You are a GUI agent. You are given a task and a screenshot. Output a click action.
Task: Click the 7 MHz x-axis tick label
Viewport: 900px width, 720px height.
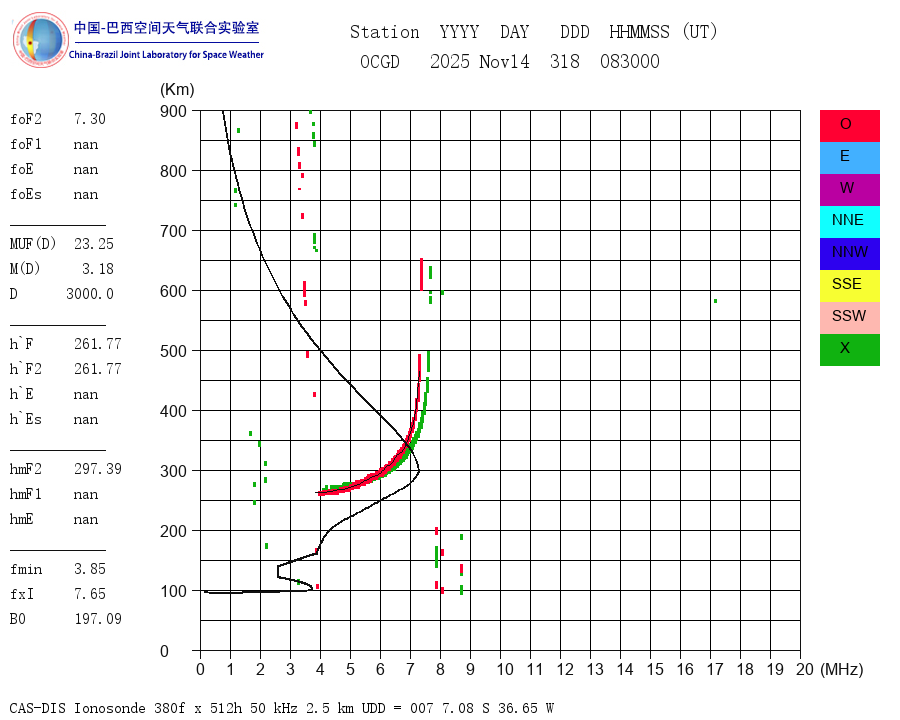click(x=410, y=669)
